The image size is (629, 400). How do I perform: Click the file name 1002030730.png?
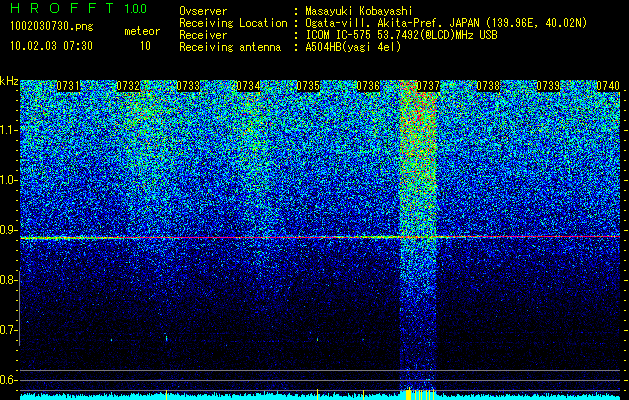(52, 26)
